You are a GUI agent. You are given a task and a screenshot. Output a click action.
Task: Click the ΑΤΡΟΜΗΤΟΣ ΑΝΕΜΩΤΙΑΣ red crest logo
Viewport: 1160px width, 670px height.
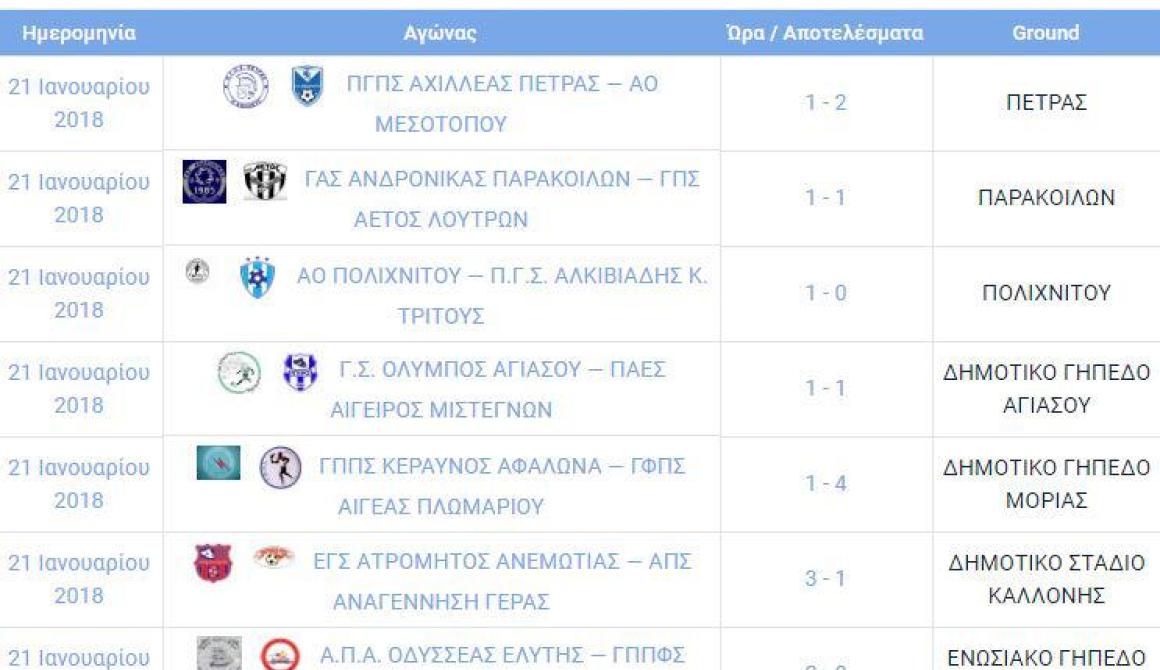tap(213, 563)
